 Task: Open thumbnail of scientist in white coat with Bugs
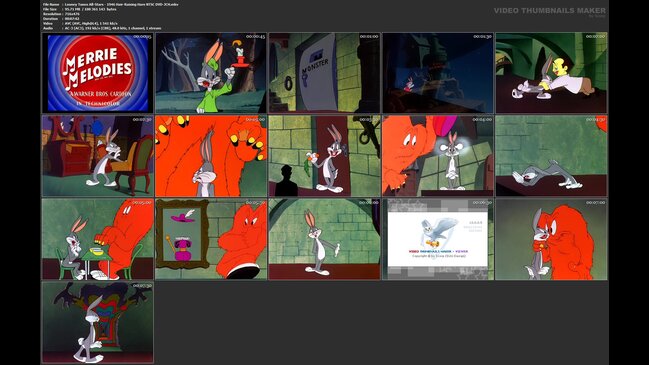[x=551, y=73]
